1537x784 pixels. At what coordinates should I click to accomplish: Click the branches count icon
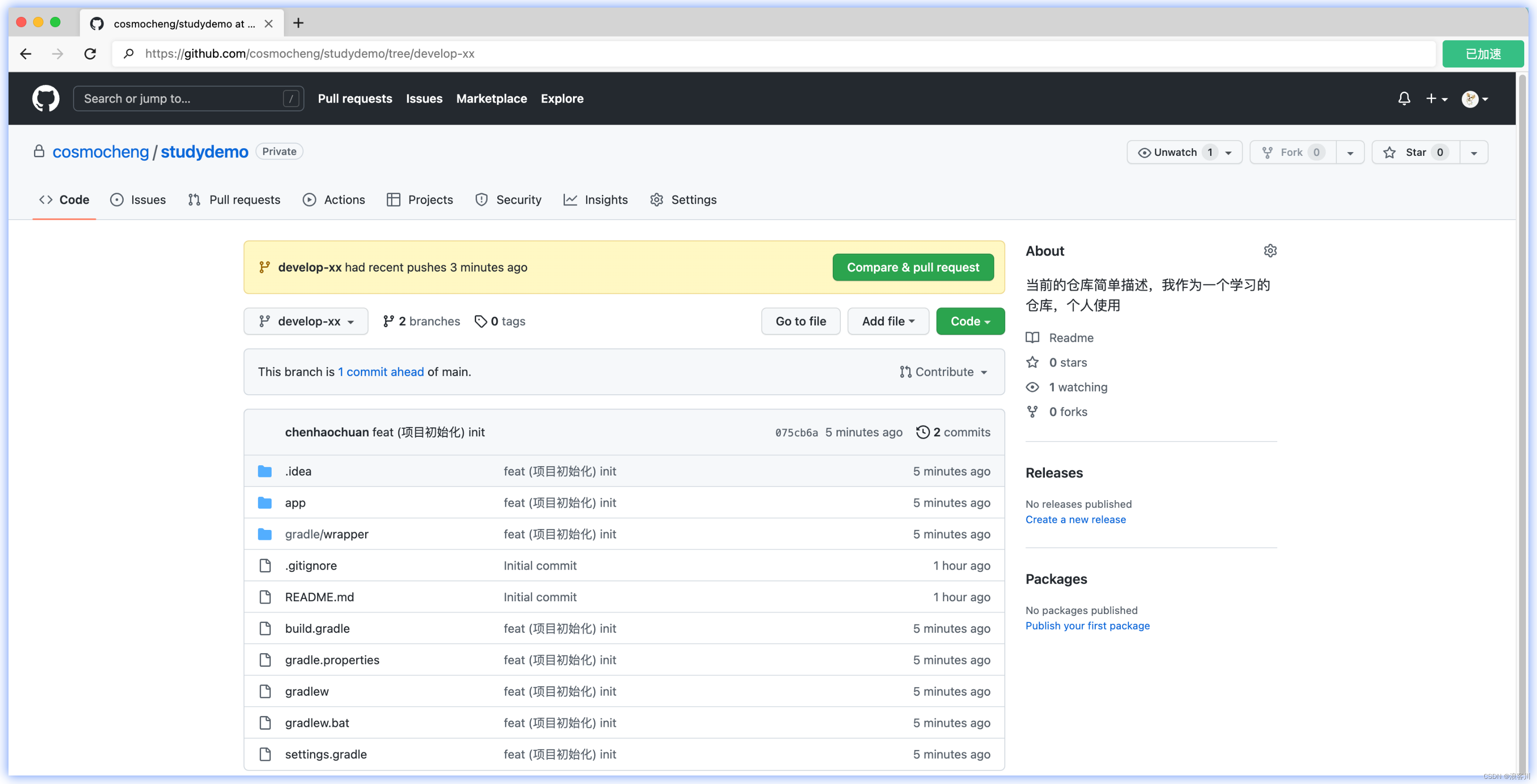click(x=388, y=321)
